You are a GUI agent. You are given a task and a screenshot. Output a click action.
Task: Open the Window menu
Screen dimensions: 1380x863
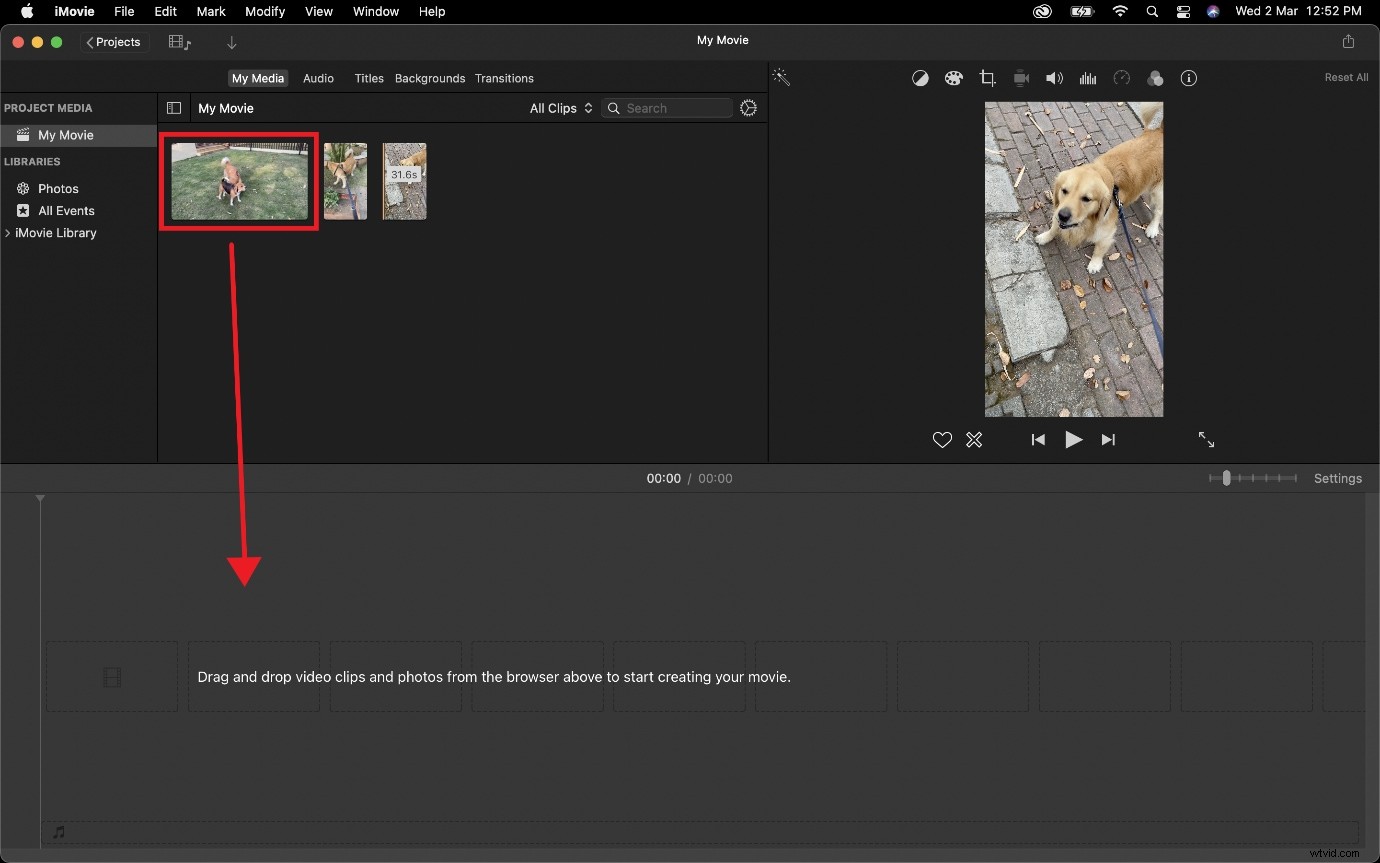pyautogui.click(x=376, y=11)
